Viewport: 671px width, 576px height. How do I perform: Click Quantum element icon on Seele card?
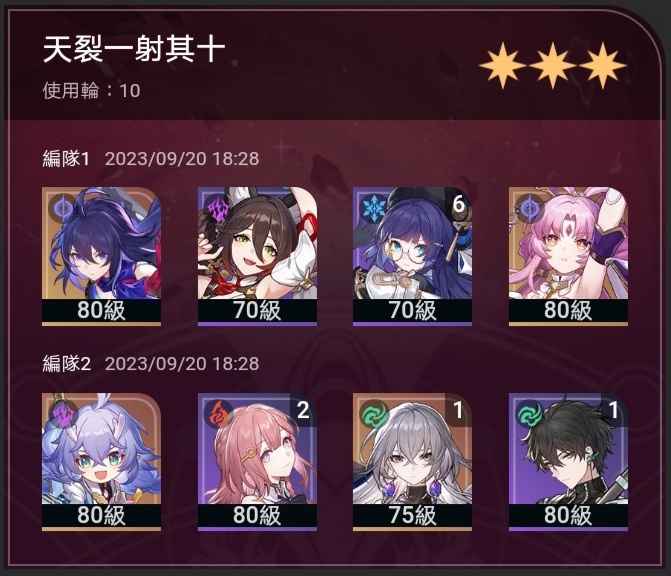click(63, 208)
